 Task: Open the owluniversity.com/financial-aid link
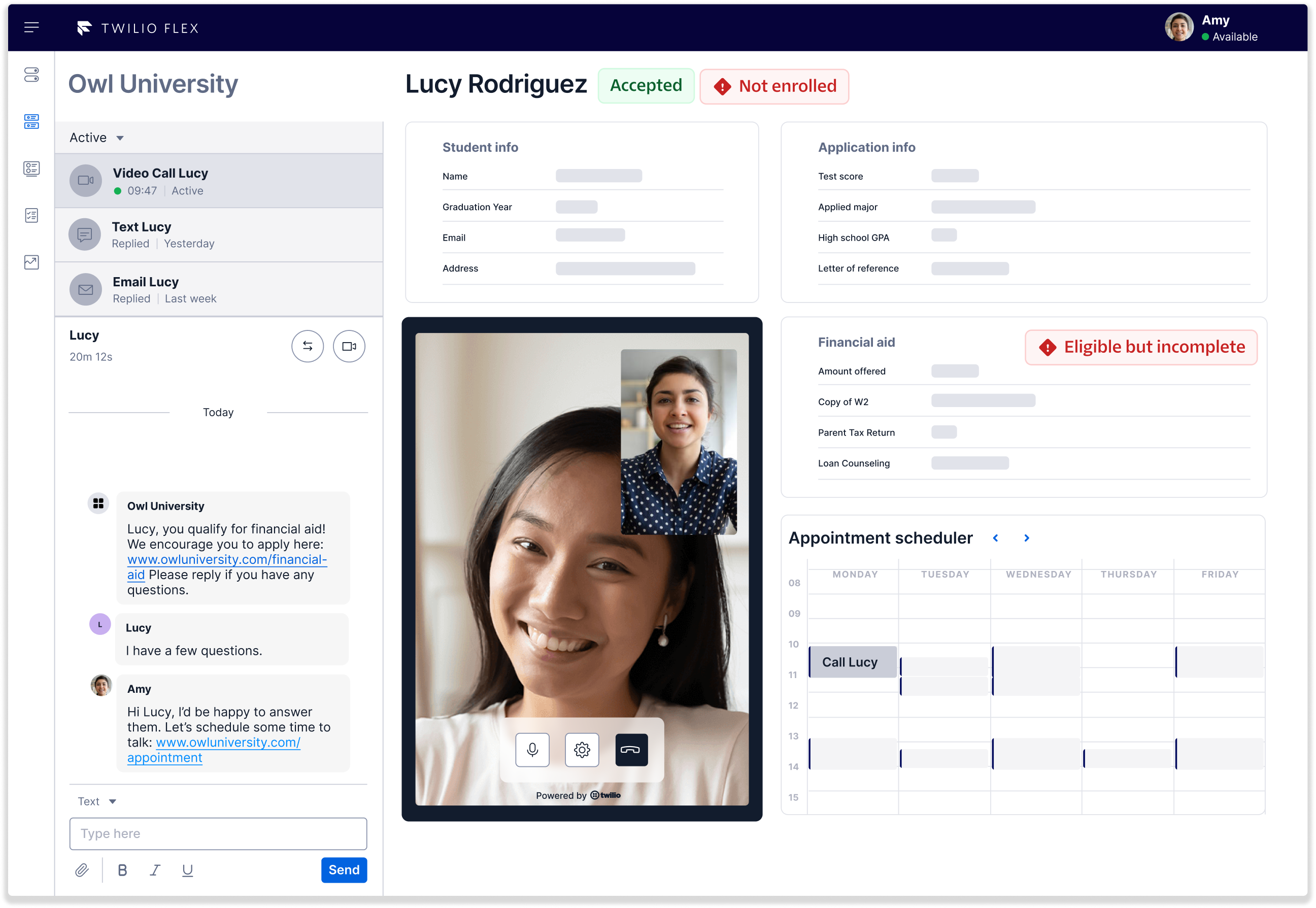[x=227, y=567]
